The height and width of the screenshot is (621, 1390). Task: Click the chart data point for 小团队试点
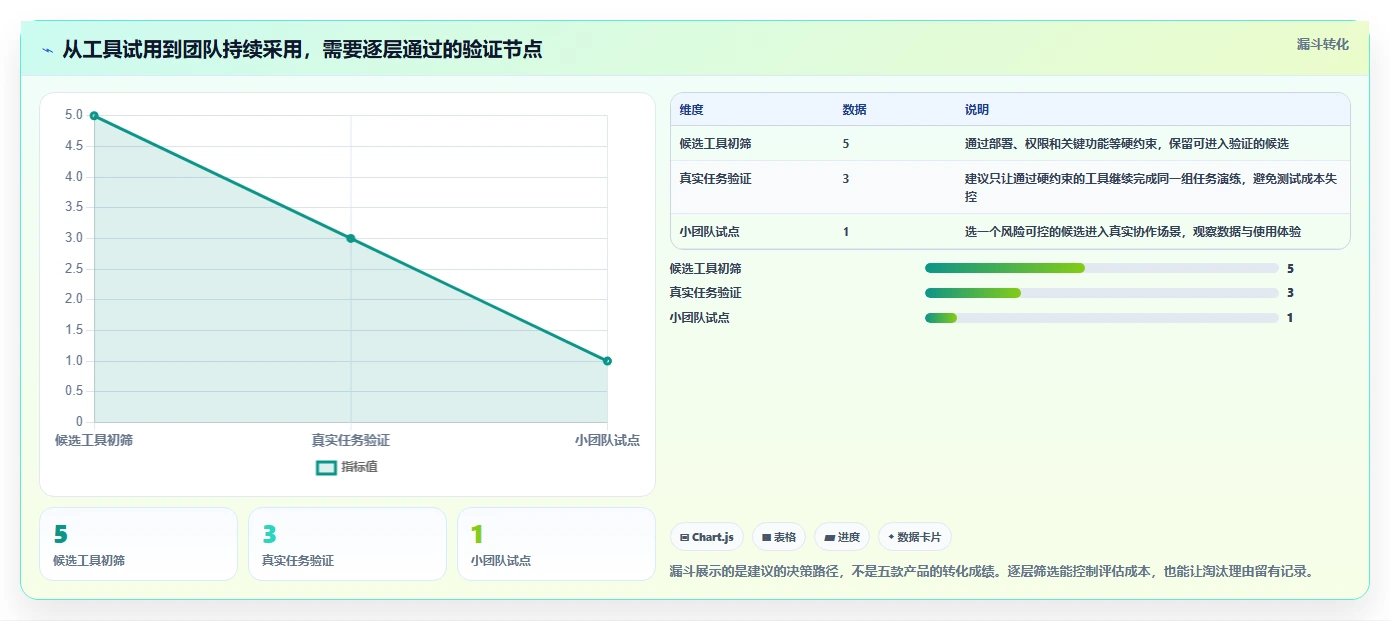[607, 361]
